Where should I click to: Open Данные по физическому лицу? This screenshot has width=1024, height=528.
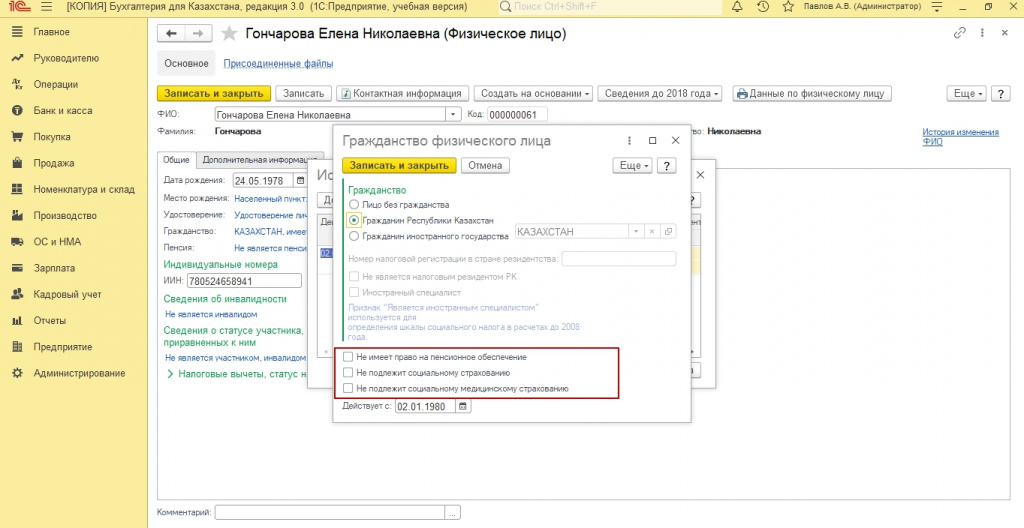(x=811, y=93)
